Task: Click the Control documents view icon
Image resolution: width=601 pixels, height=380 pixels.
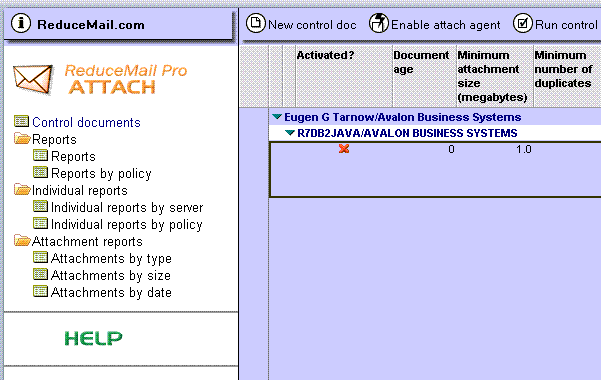Action: coord(21,121)
